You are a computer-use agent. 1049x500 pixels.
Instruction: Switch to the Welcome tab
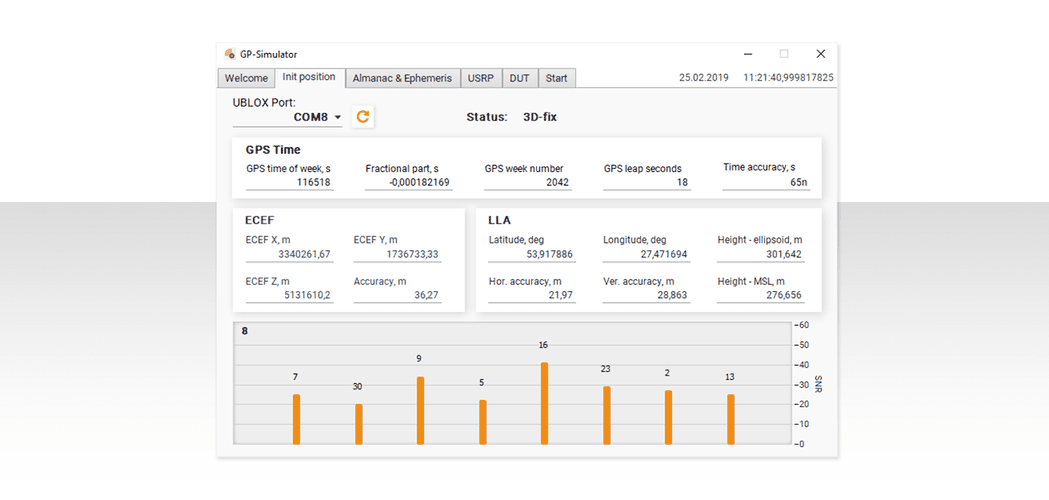(x=246, y=78)
